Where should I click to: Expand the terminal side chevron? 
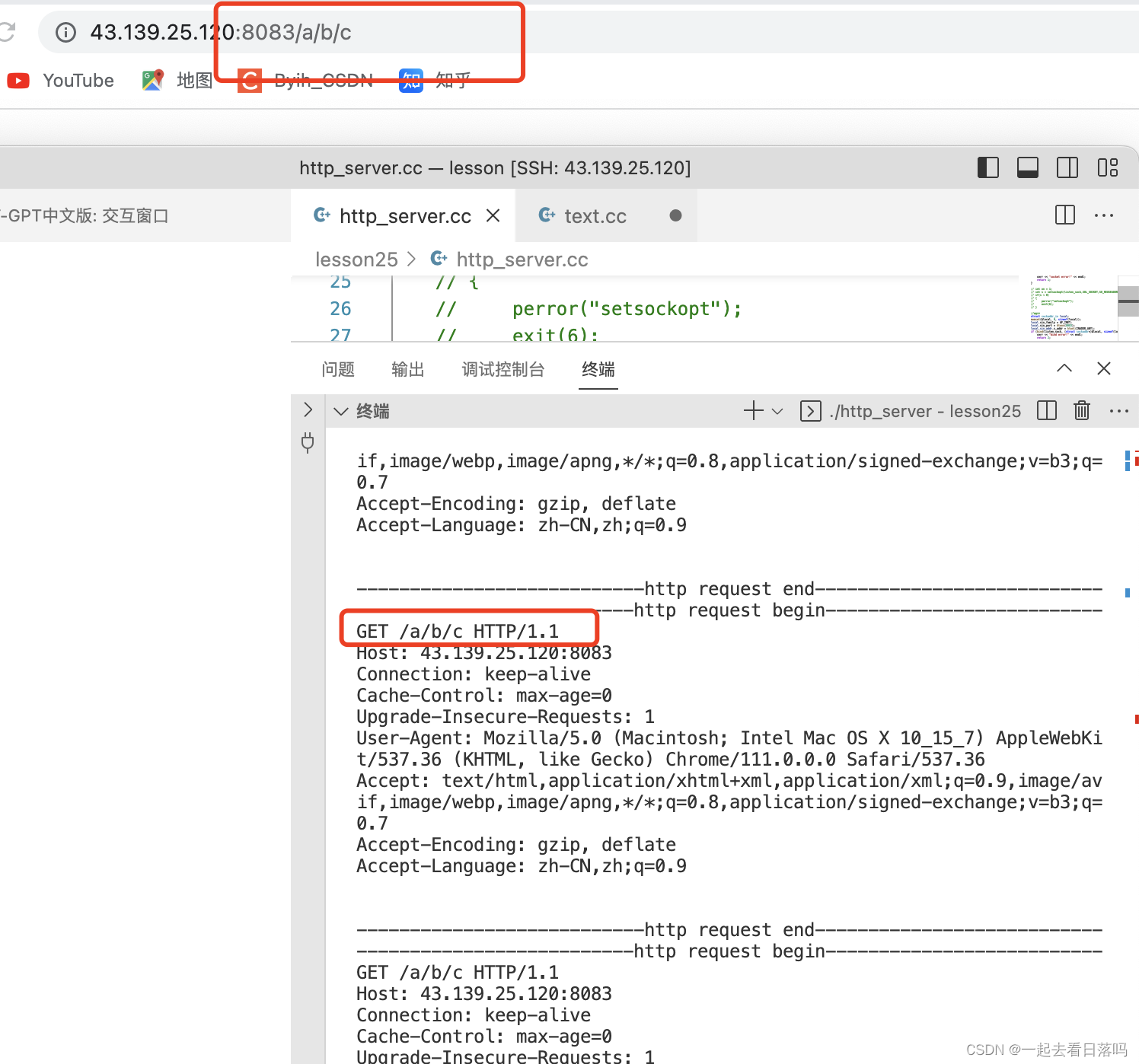point(308,409)
